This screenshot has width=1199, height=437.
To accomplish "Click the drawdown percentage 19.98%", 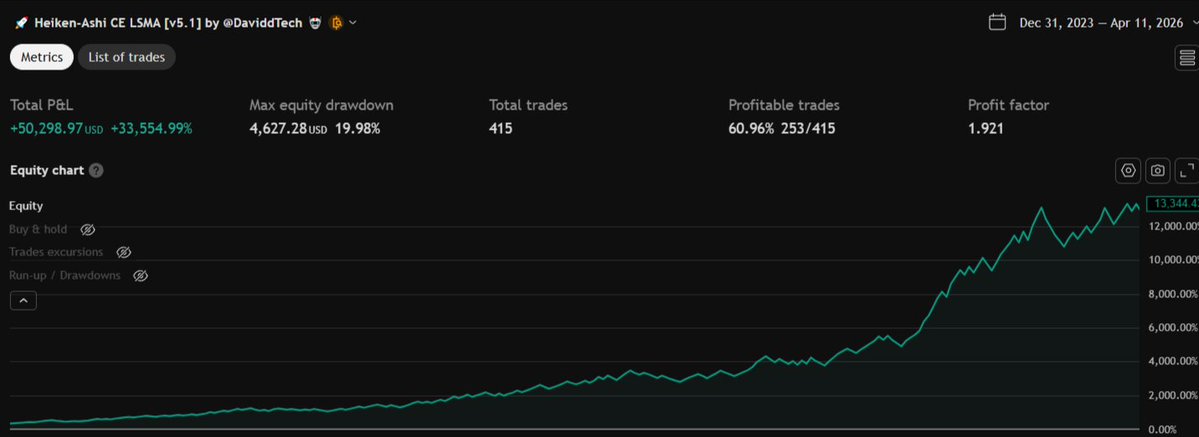I will pos(357,129).
